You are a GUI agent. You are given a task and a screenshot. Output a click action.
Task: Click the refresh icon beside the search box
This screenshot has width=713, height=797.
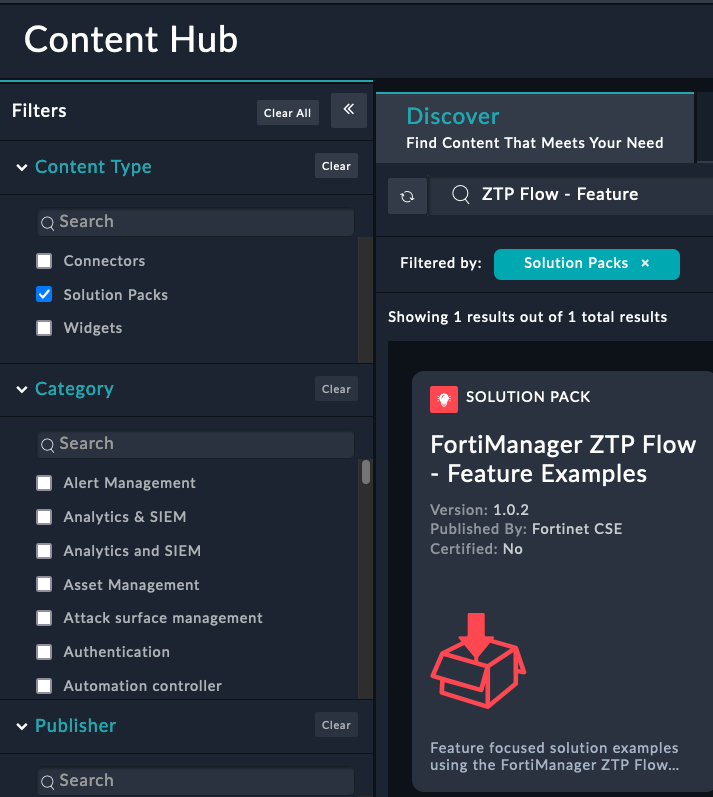(x=407, y=196)
